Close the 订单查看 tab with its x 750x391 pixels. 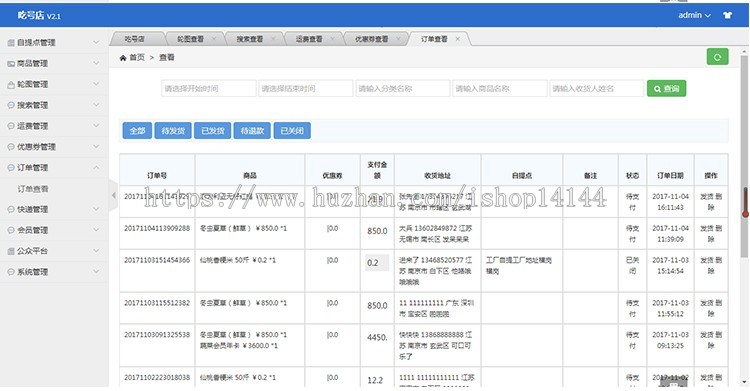coord(458,39)
